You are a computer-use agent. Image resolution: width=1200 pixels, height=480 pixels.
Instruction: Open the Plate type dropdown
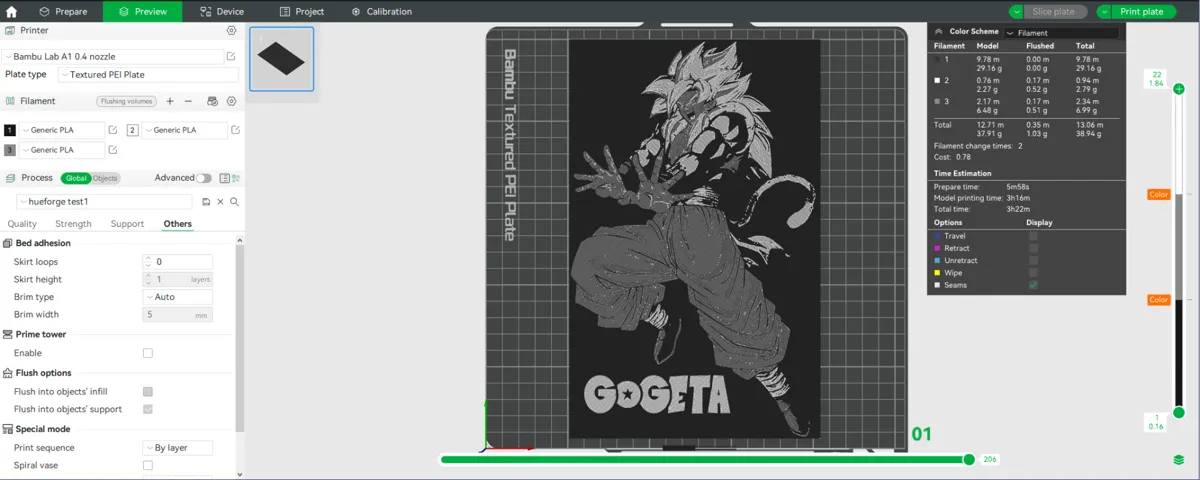148,75
